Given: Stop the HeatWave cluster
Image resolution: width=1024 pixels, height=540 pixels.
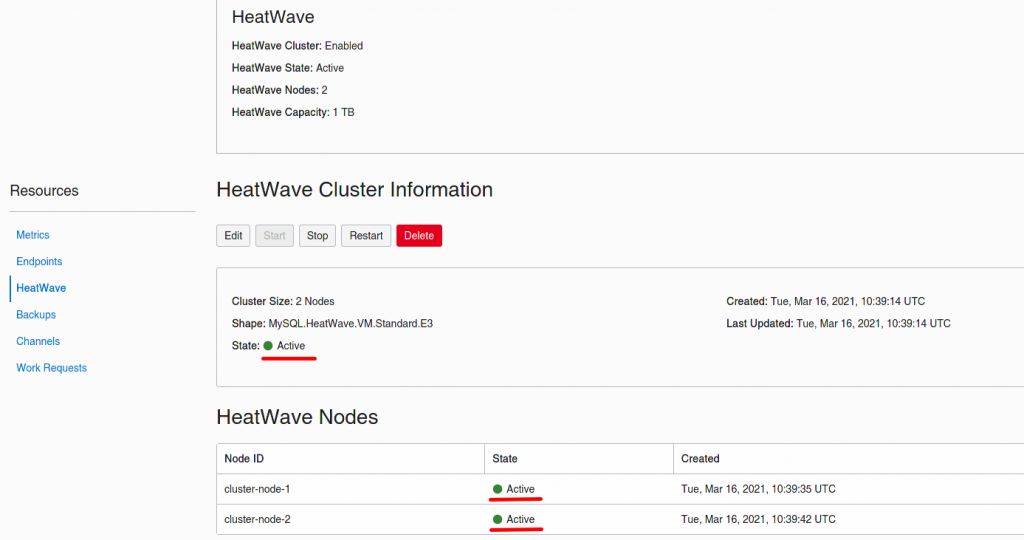Looking at the screenshot, I should pos(317,236).
